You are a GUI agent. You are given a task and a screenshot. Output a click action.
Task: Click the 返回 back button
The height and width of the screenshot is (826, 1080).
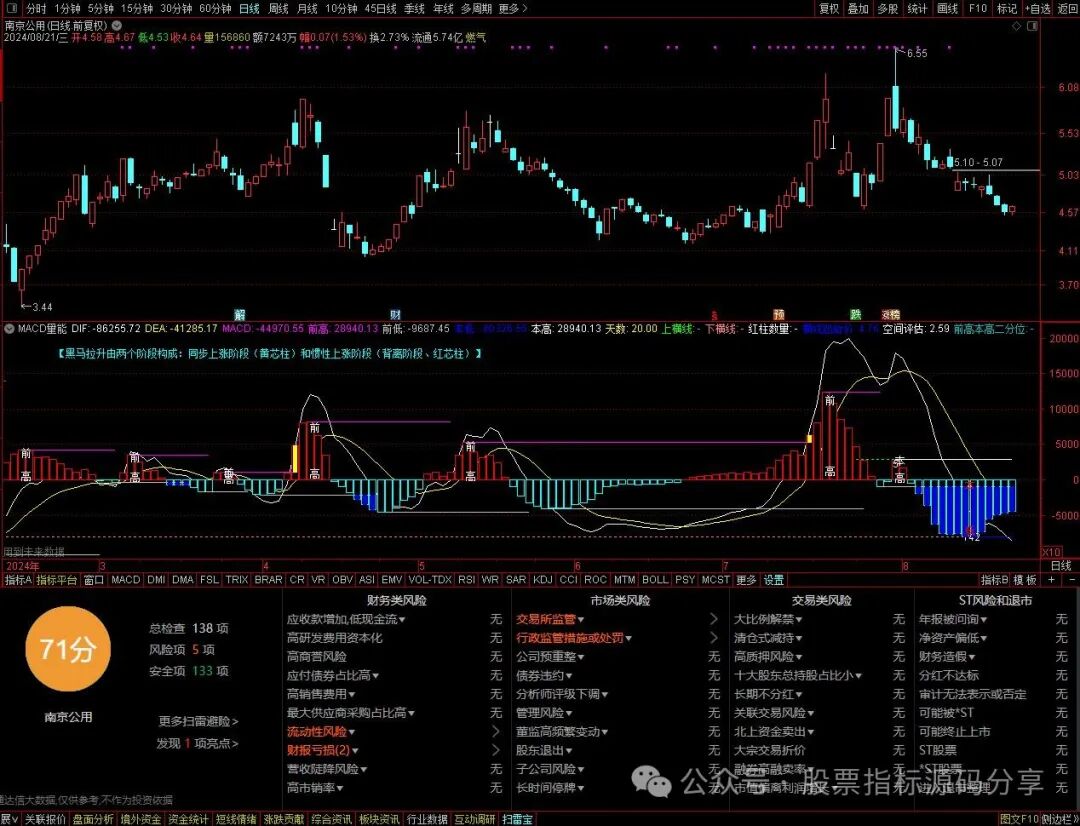1068,8
